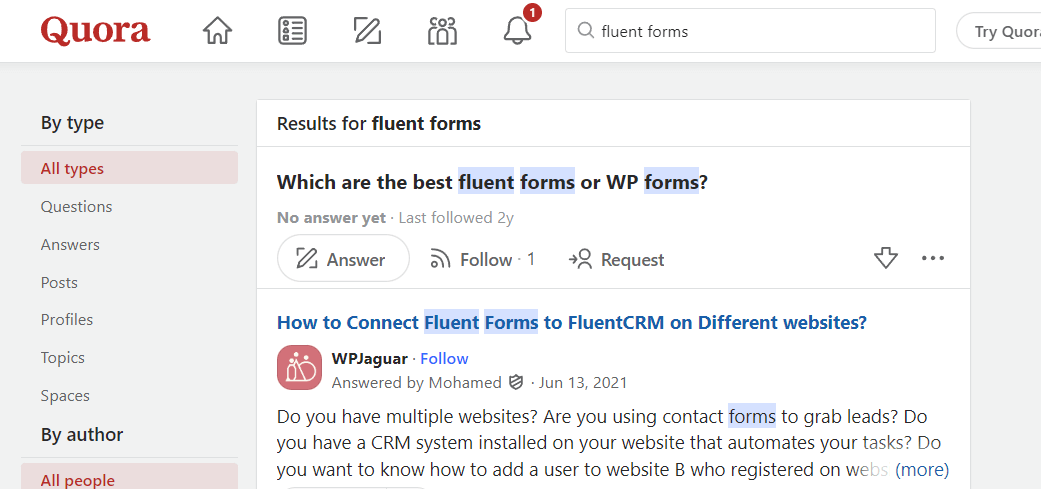Viewport: 1041px width, 489px height.
Task: Click the search field containing fluent forms
Action: point(750,31)
